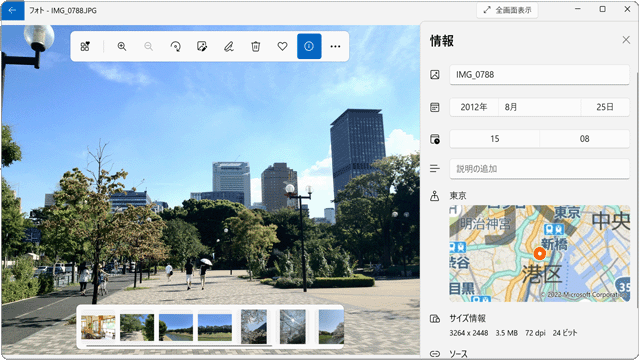This screenshot has height=360, width=640.
Task: Open the last partly visible filmstrip thumbnail
Action: coord(331,327)
